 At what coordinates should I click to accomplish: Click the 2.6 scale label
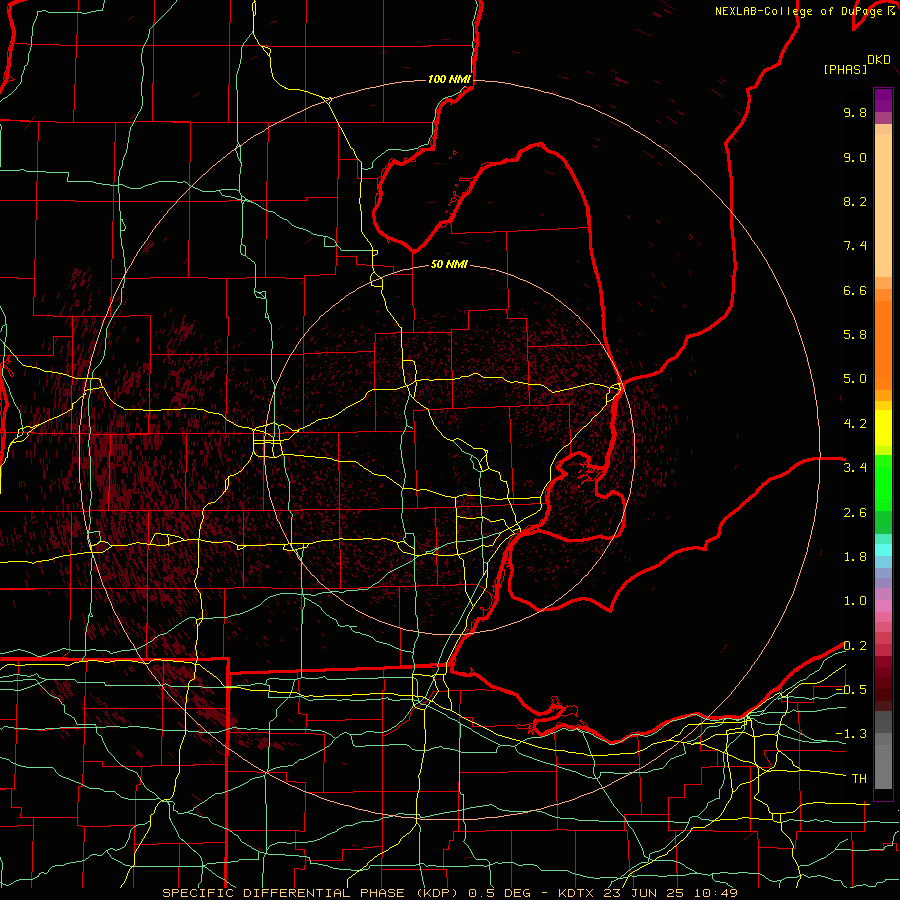coord(855,513)
